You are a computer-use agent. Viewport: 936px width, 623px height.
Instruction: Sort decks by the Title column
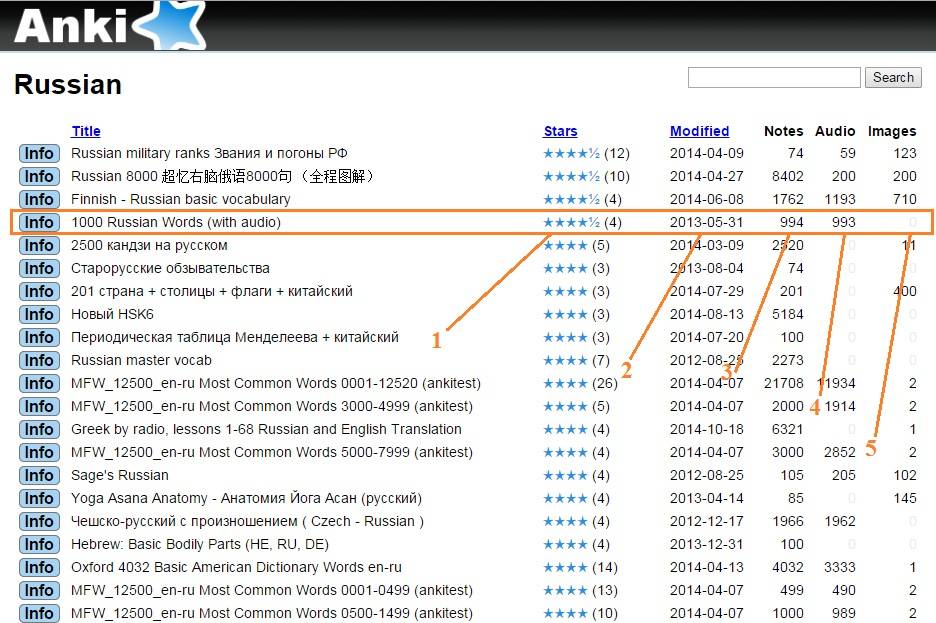click(x=86, y=131)
